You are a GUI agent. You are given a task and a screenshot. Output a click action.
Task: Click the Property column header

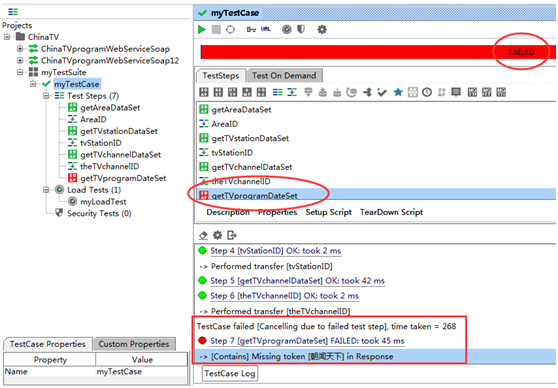(x=50, y=360)
